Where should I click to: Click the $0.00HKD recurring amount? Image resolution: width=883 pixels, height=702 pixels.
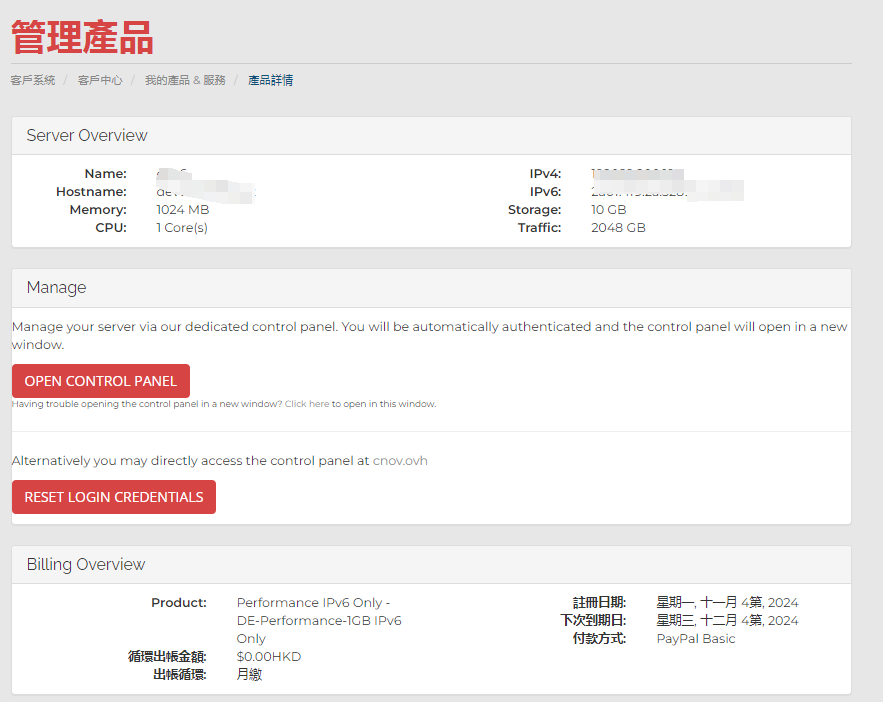(269, 657)
